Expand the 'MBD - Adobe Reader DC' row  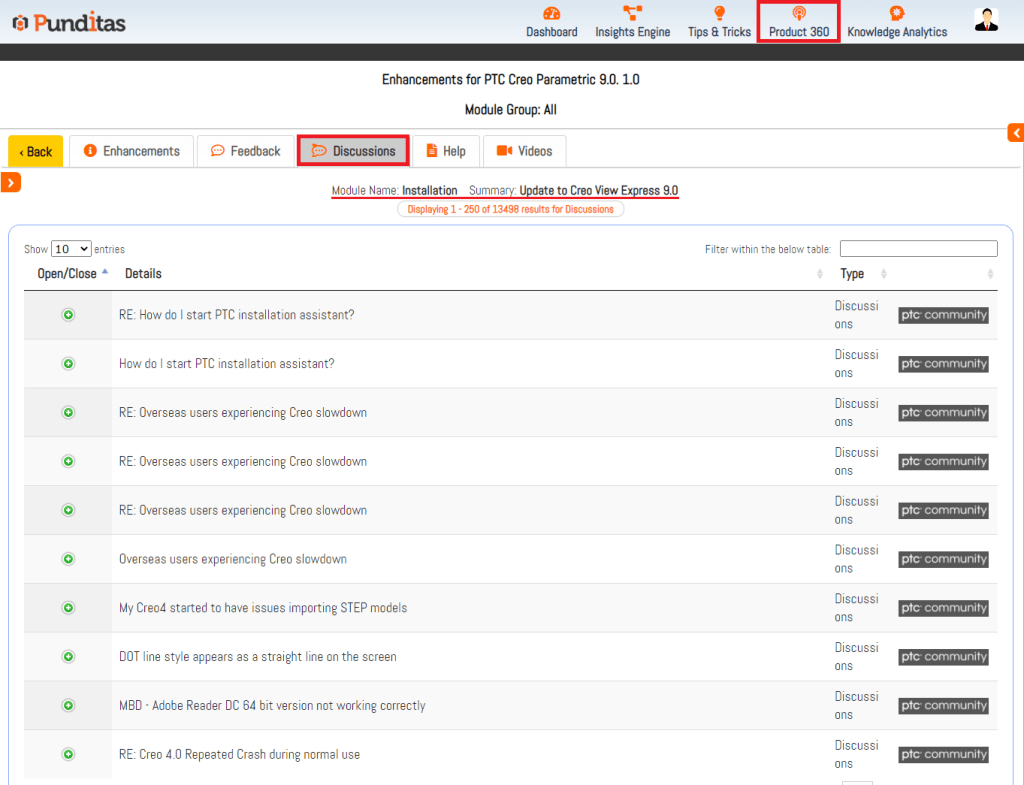click(68, 706)
